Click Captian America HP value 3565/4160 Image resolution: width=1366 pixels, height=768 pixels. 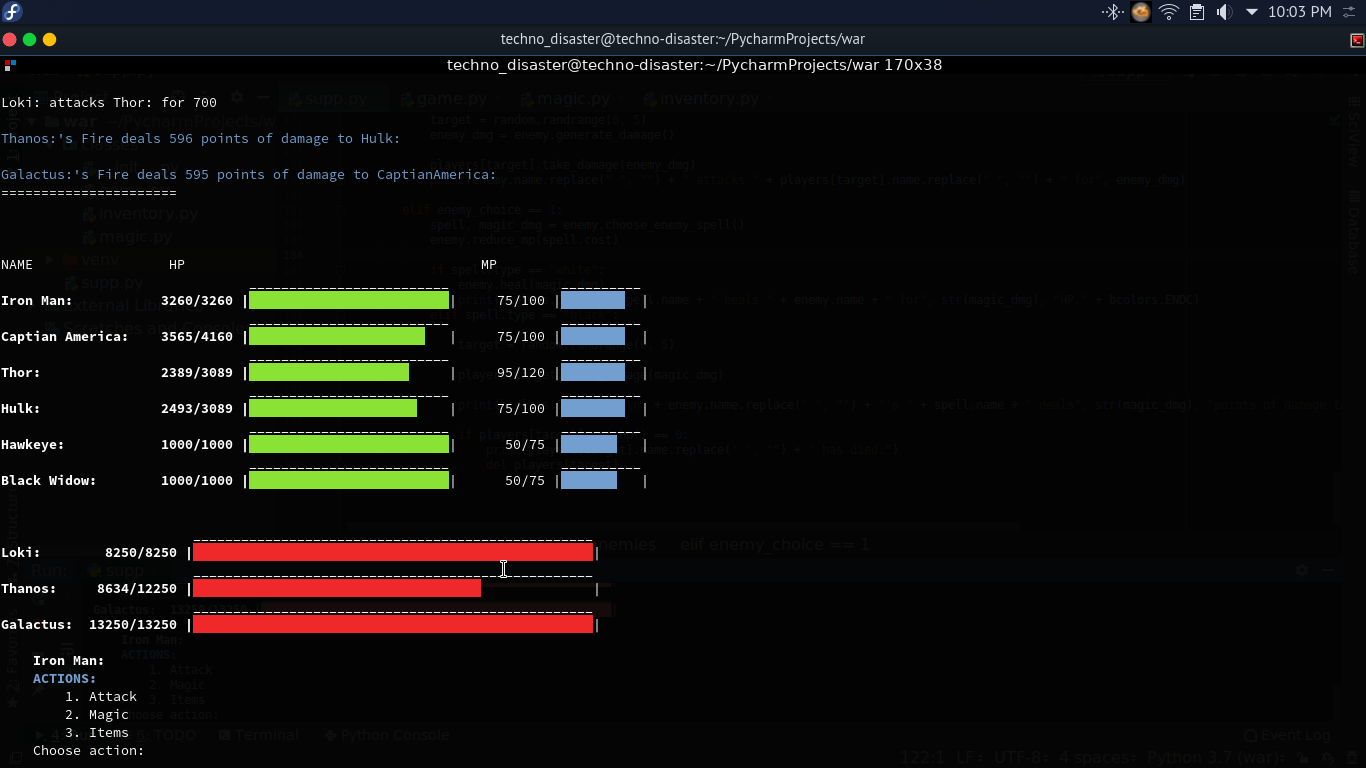(197, 336)
